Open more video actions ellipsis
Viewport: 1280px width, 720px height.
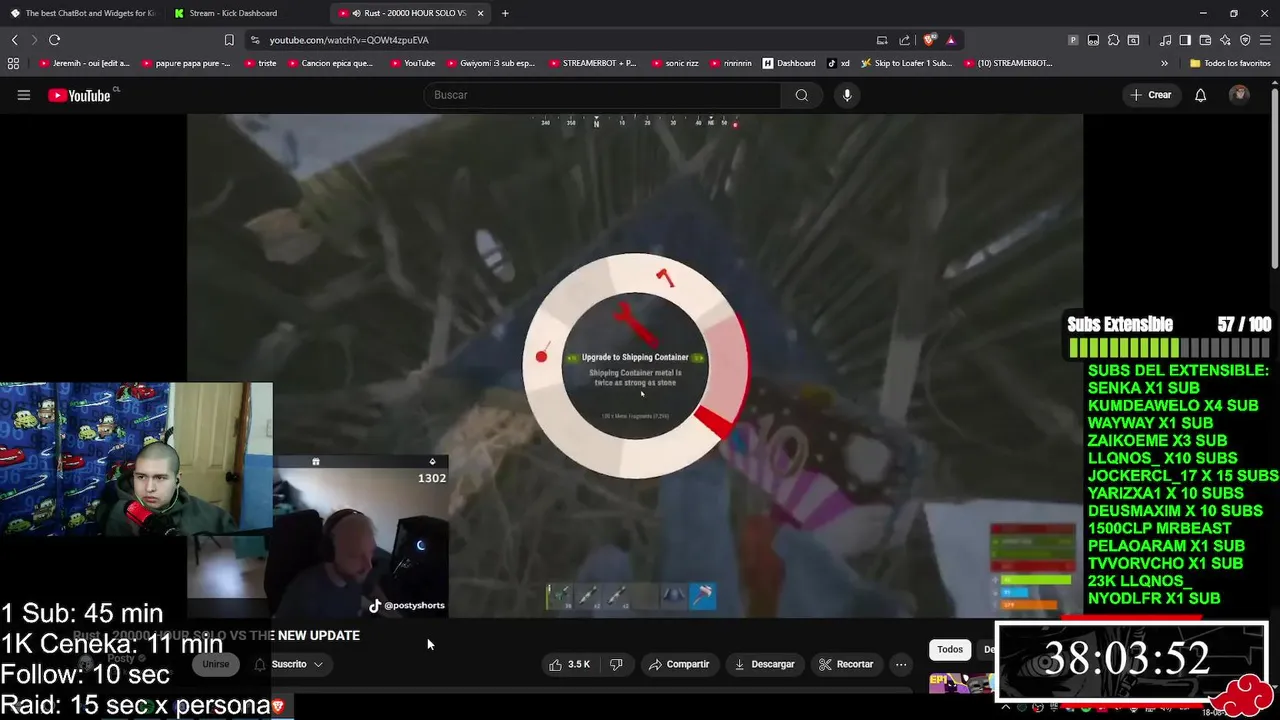tap(901, 664)
